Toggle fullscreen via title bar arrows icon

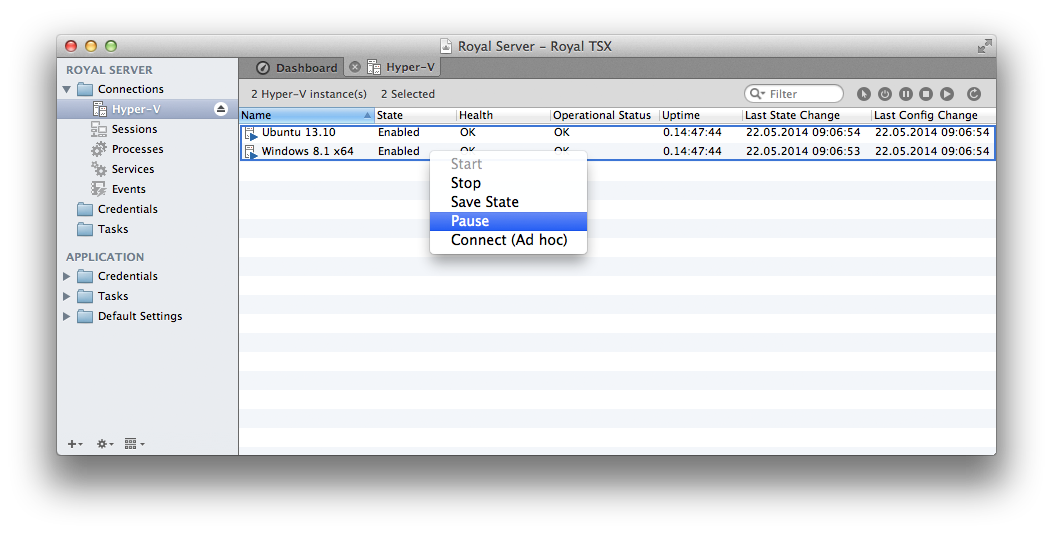985,46
